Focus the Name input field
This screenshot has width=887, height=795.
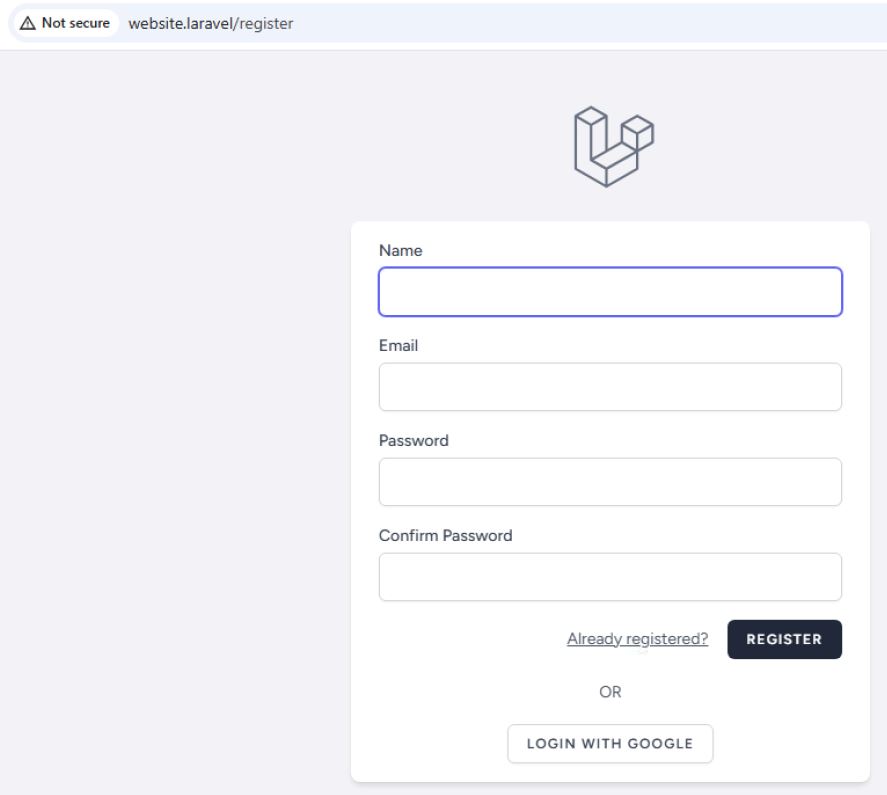(x=610, y=292)
